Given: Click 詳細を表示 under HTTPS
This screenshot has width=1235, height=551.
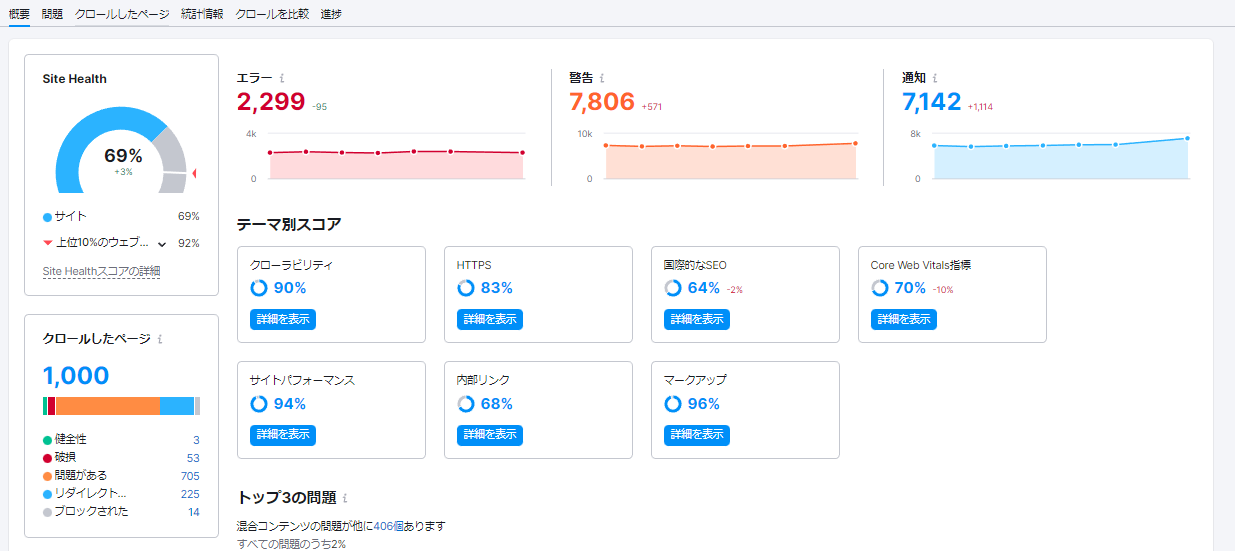Looking at the screenshot, I should pos(490,319).
